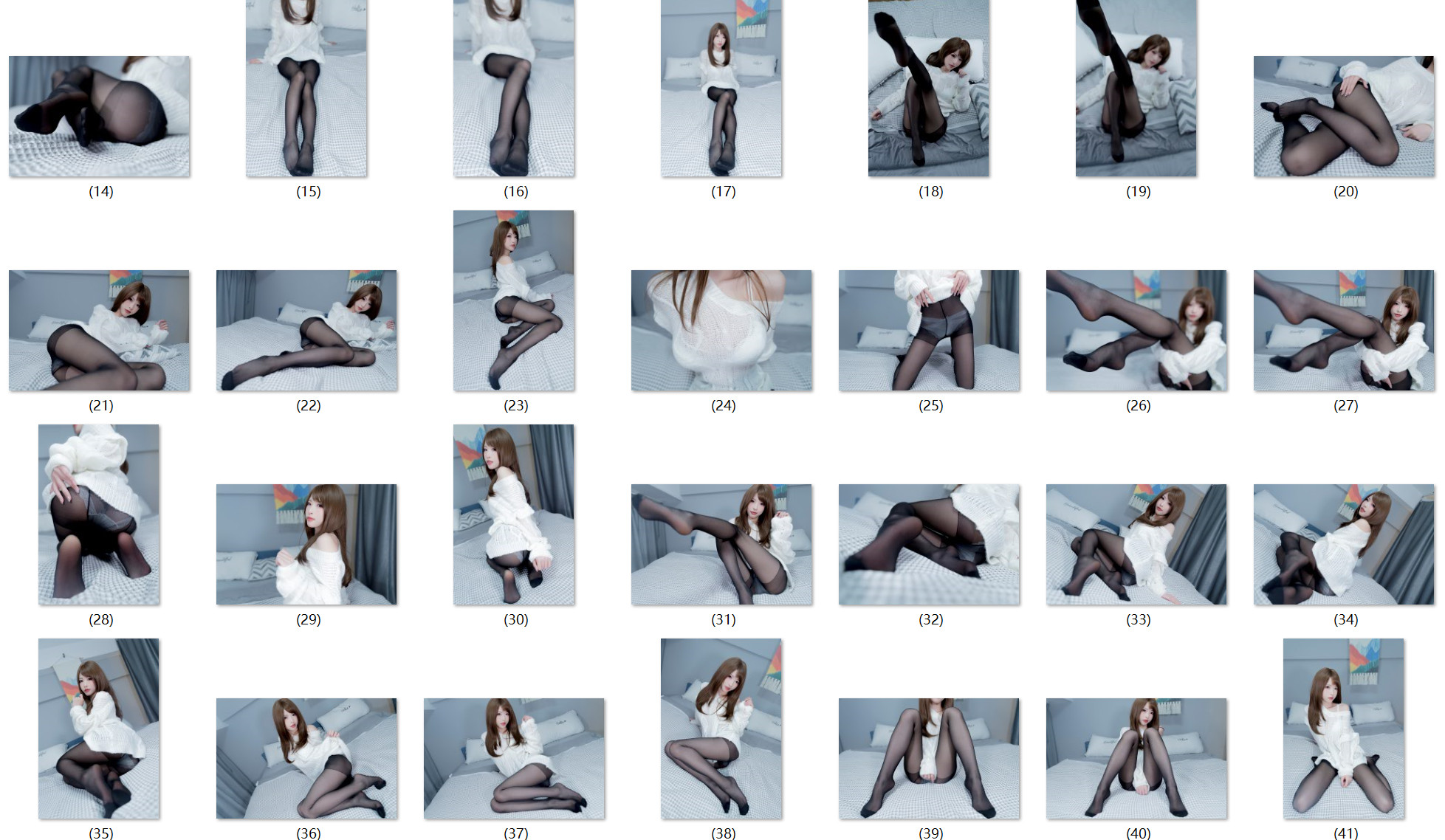Select thumbnail labeled (14)
1445x840 pixels.
[99, 116]
